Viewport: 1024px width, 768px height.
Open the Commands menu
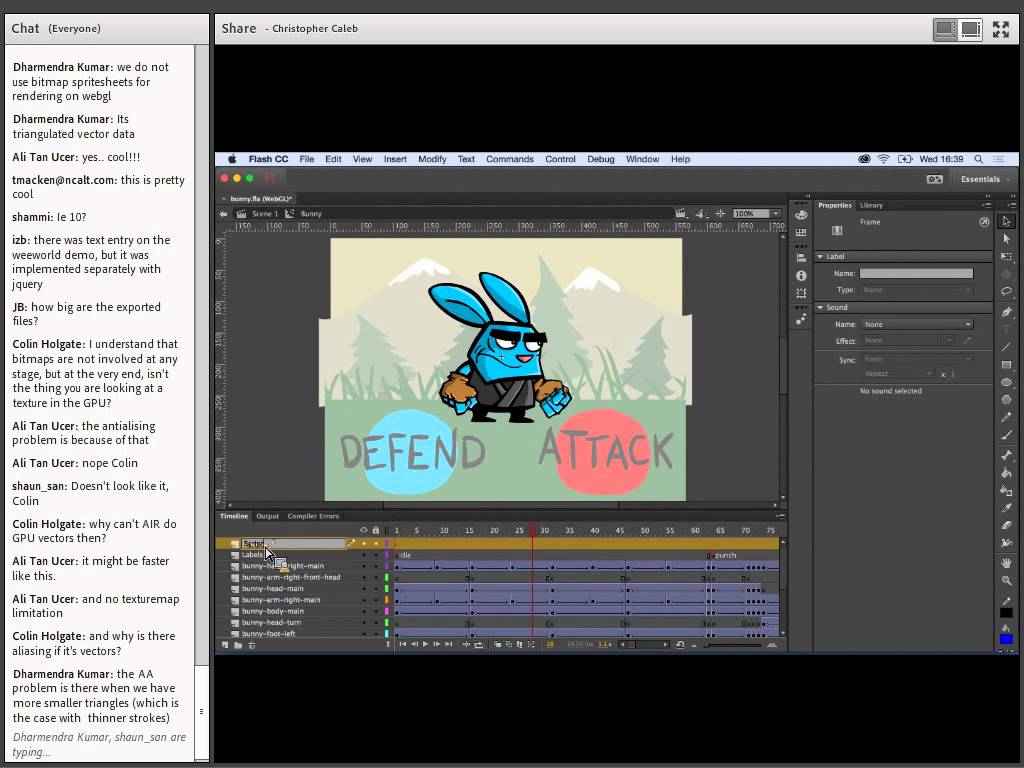pyautogui.click(x=509, y=159)
